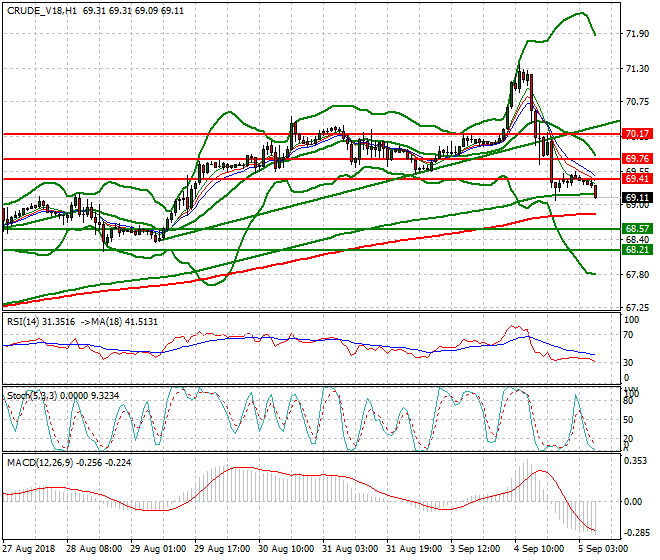Screen dimensions: 660x560
Task: Click the 67.80 price axis value
Action: [x=637, y=275]
